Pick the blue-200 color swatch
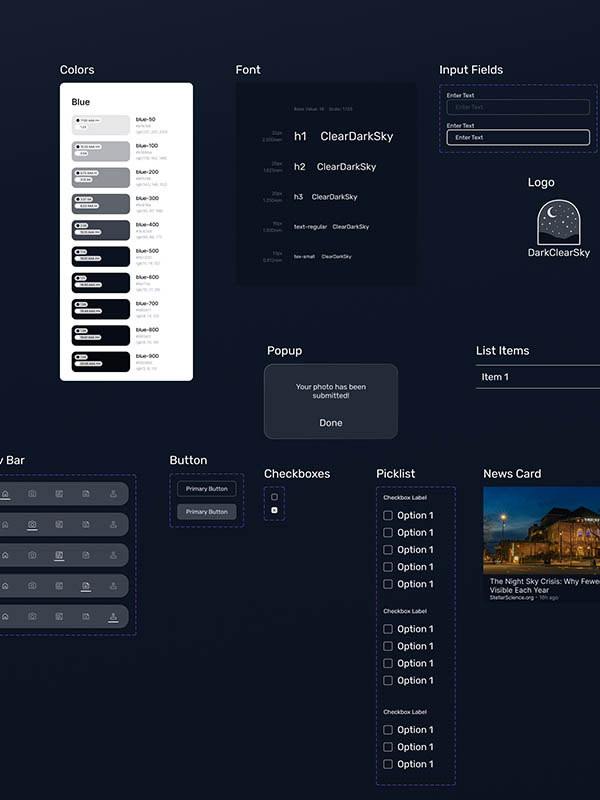The image size is (600, 800). (101, 178)
